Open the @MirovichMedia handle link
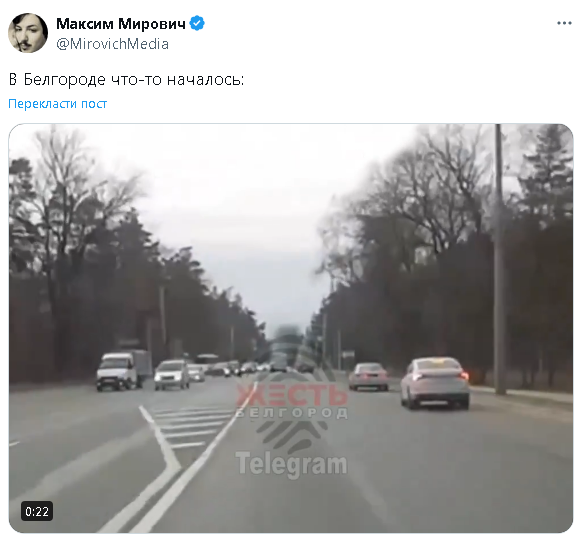582x540 pixels. pyautogui.click(x=112, y=44)
